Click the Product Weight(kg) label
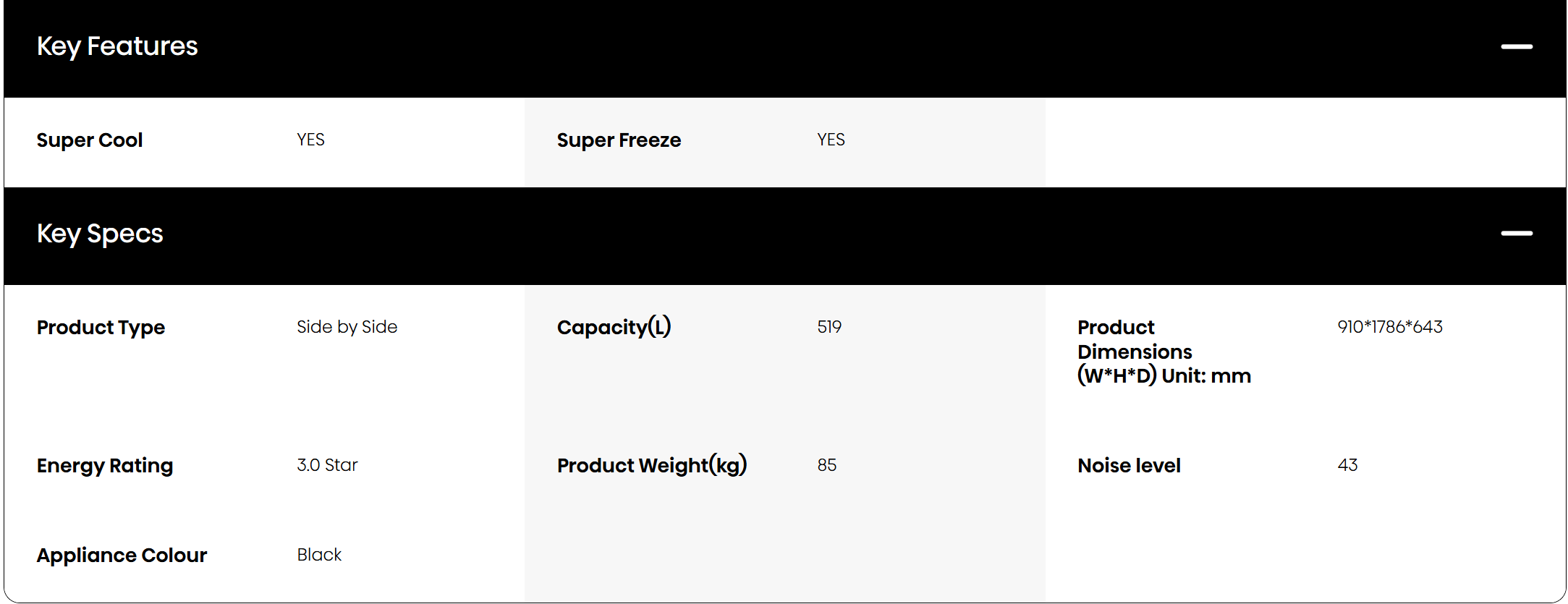This screenshot has height=604, width=1568. coord(651,466)
